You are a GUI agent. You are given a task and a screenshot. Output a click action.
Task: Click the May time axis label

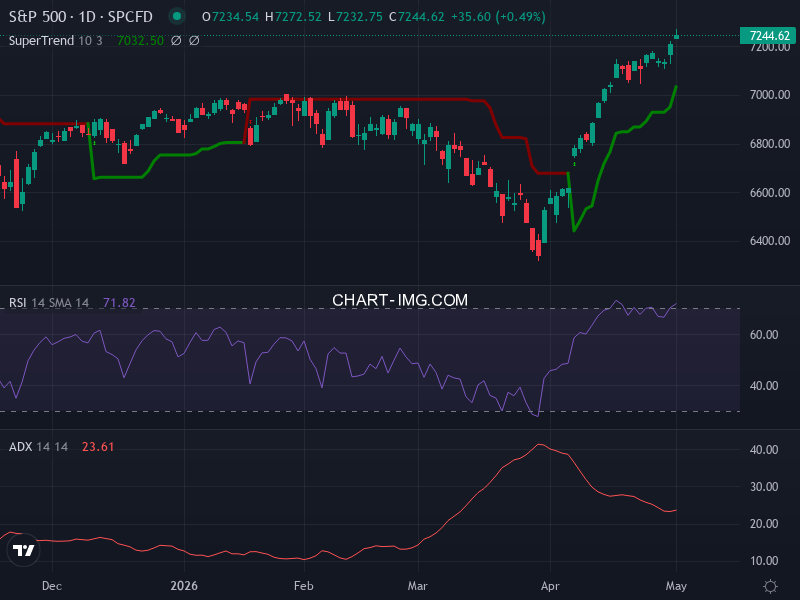coord(676,586)
